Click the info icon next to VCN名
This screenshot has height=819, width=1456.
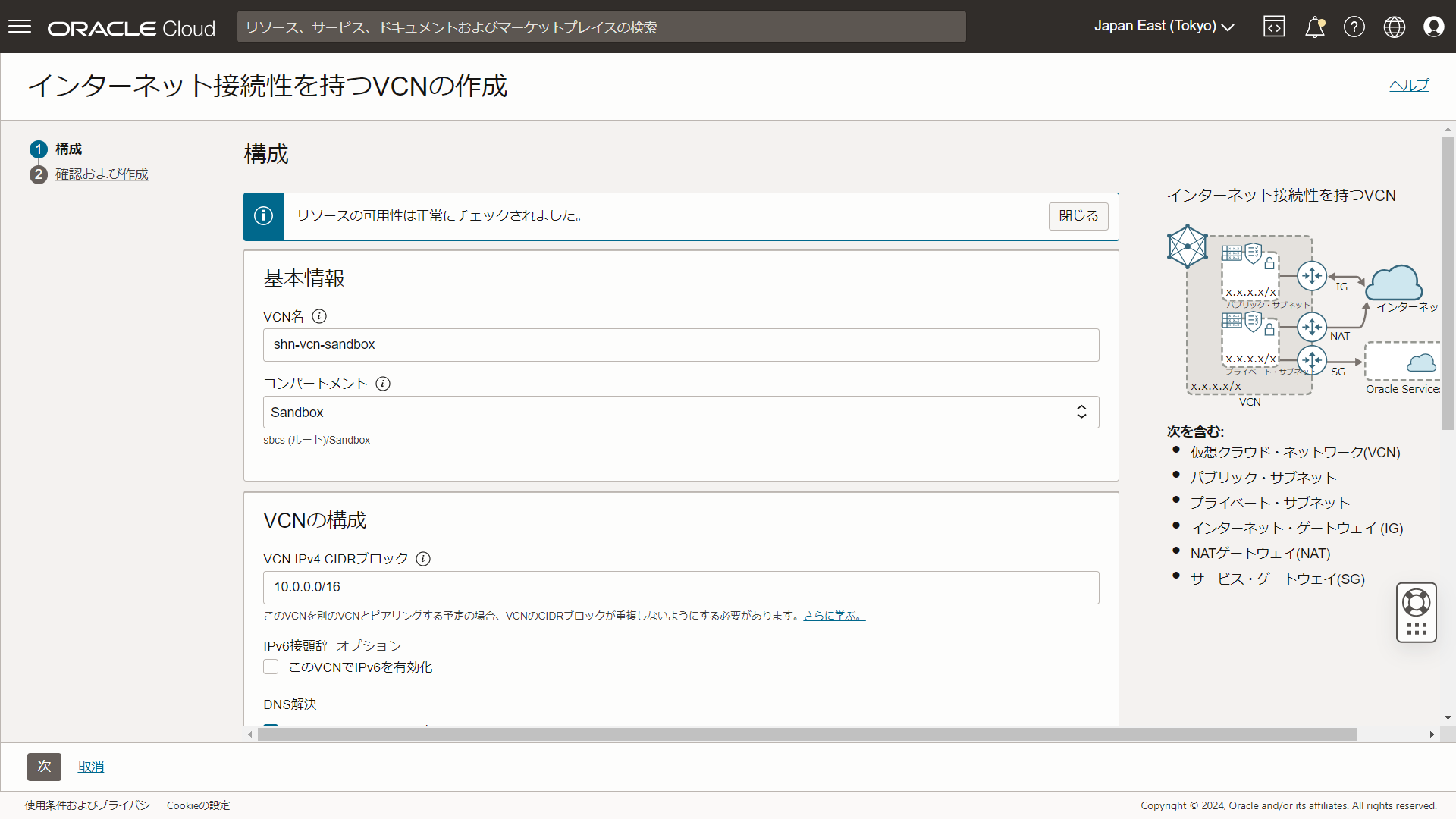(x=319, y=316)
